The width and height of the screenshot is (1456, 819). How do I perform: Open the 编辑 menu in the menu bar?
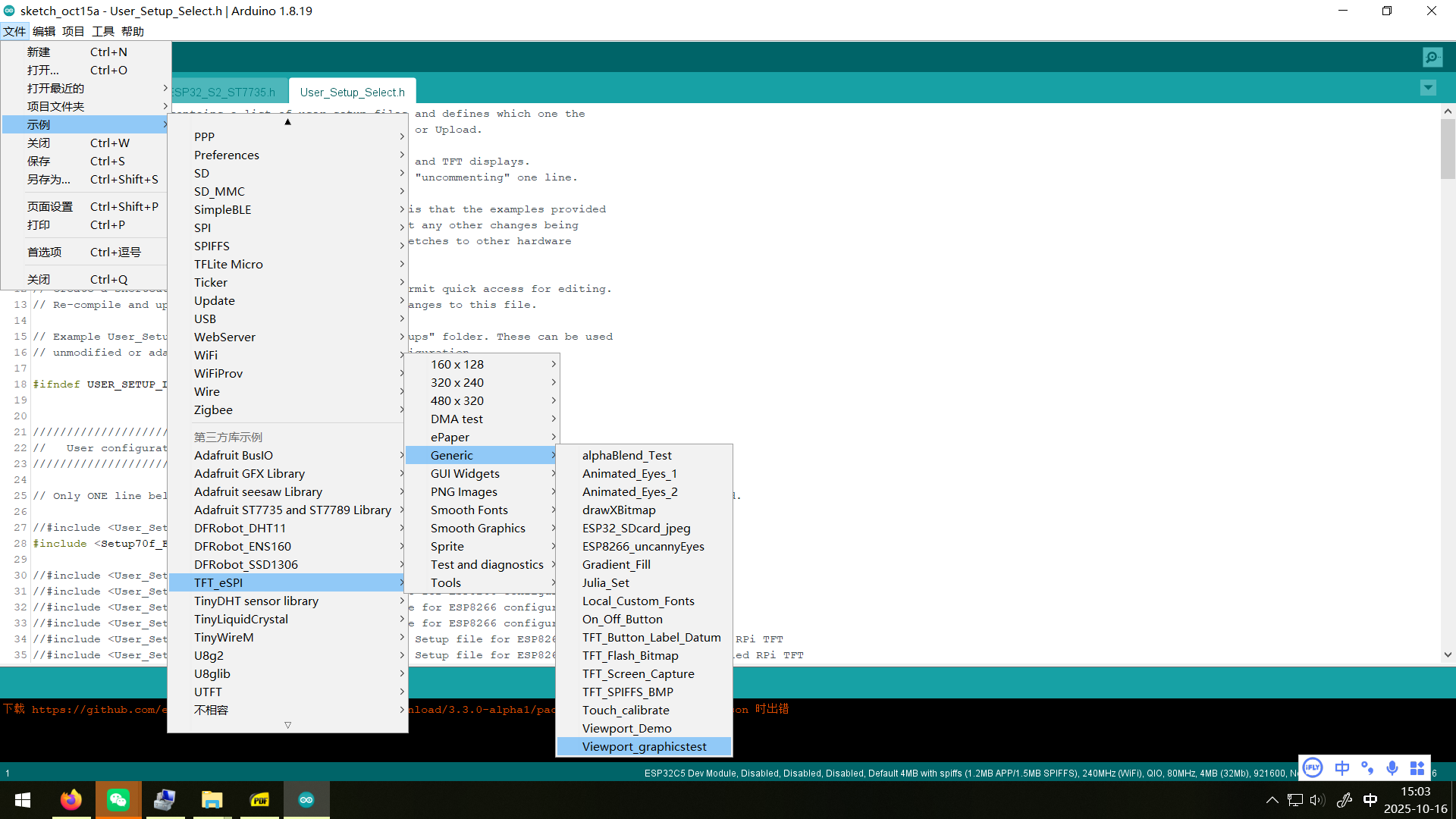coord(44,31)
